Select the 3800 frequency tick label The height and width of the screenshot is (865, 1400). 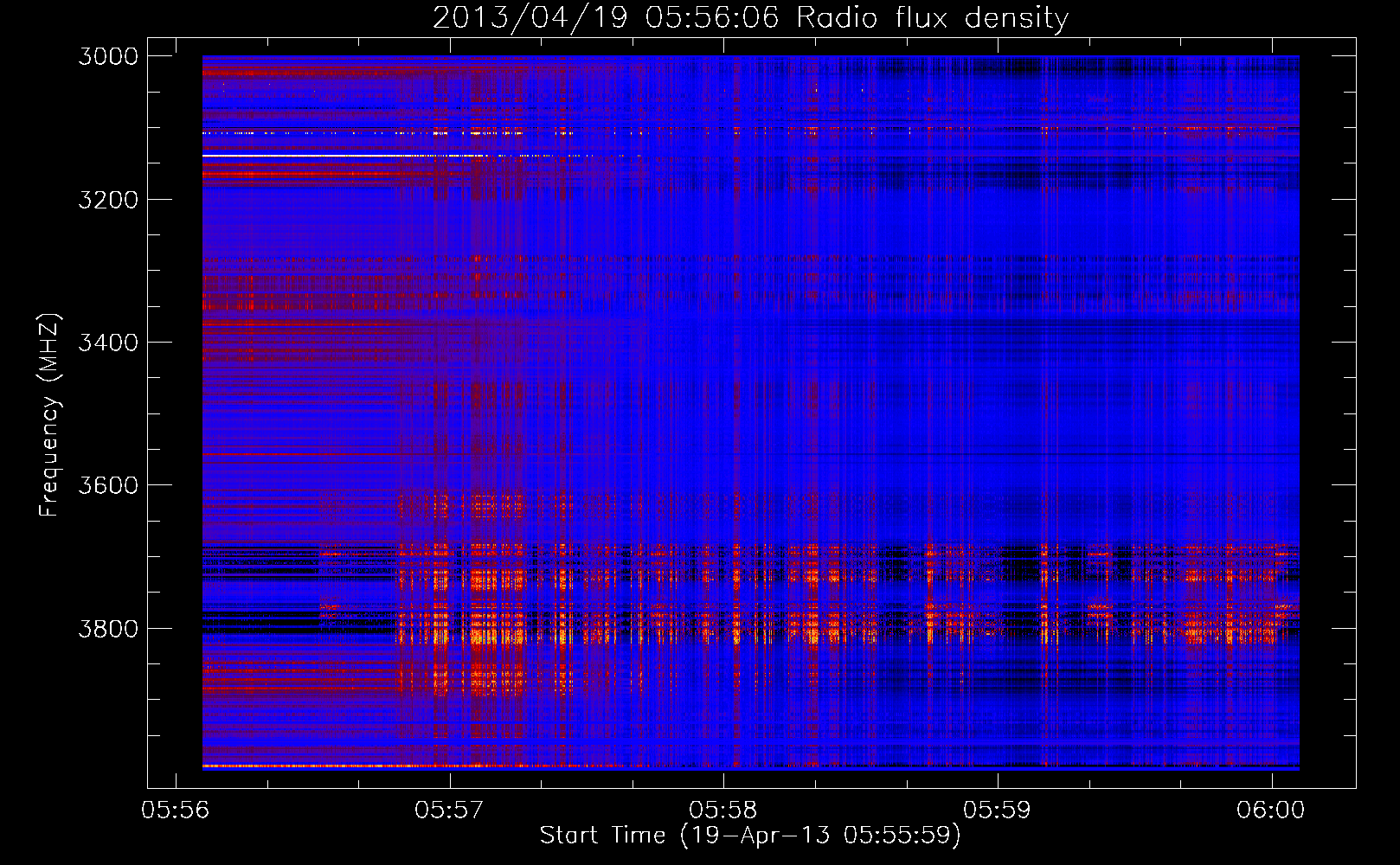click(108, 628)
